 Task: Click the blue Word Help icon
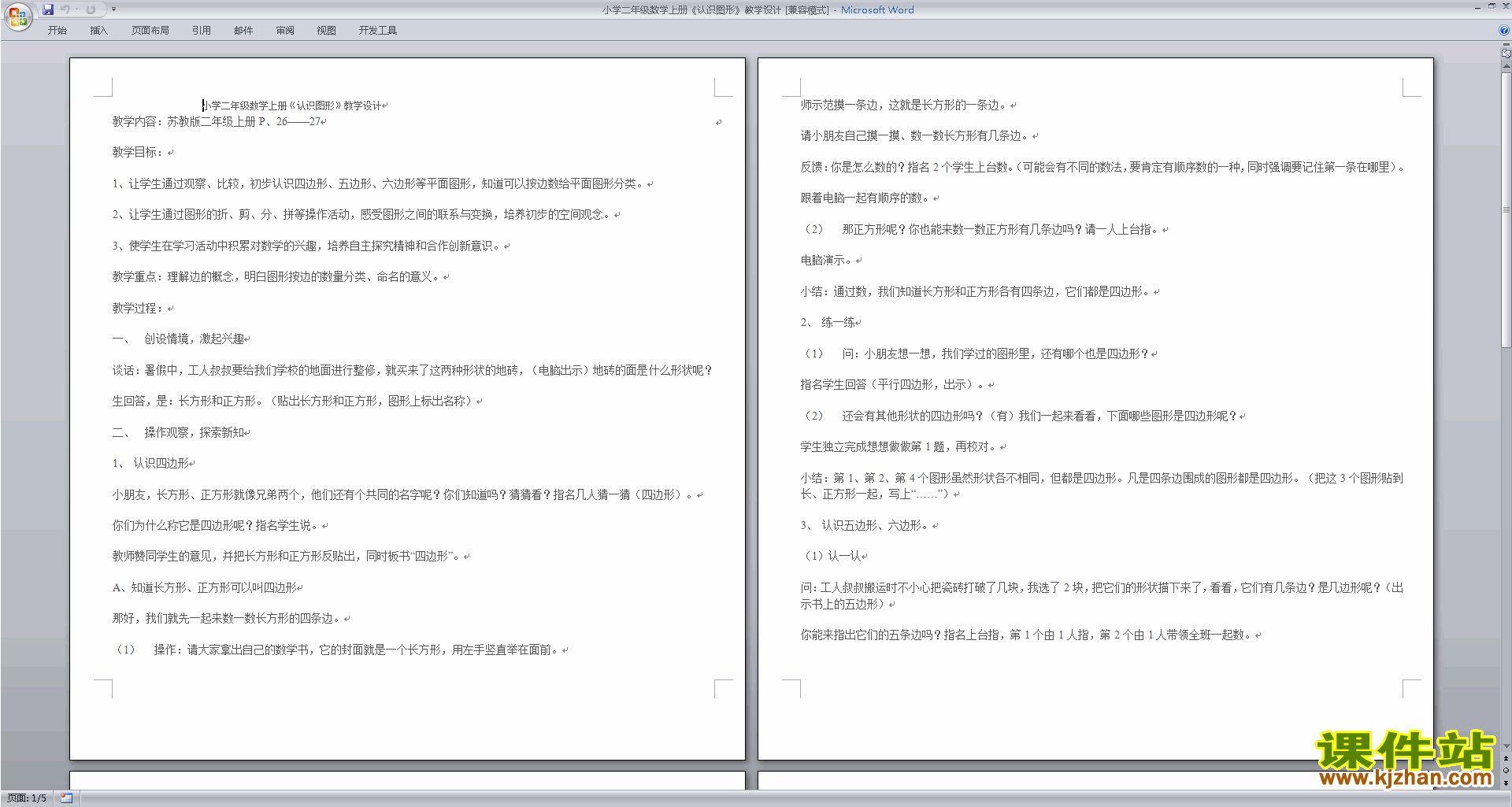[1504, 31]
